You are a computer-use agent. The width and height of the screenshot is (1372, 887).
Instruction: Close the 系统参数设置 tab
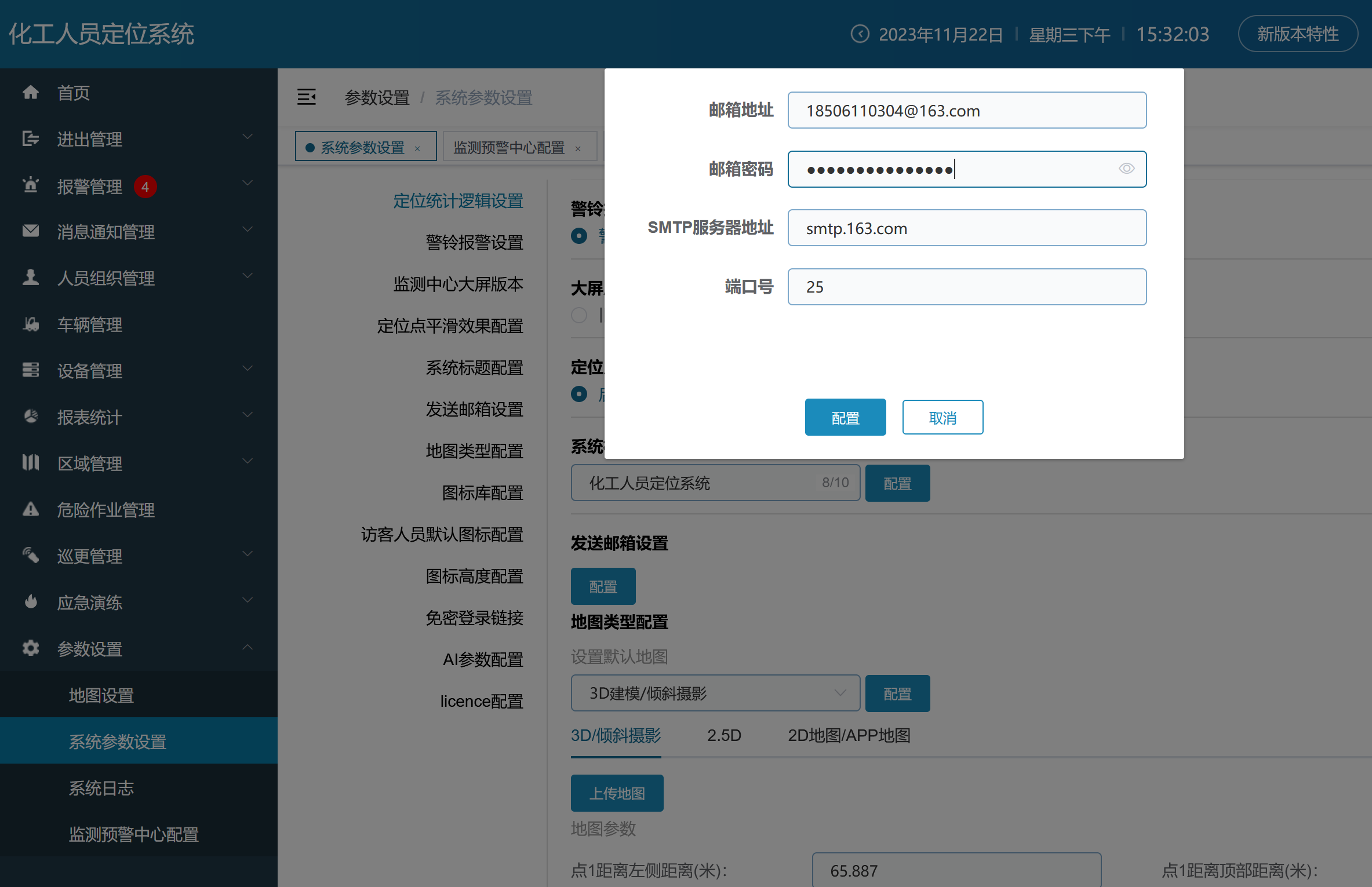(417, 149)
